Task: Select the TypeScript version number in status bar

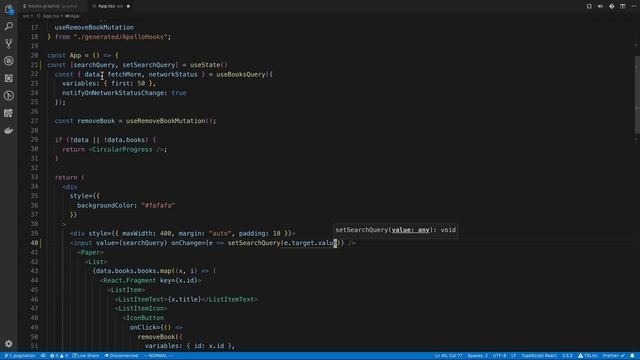Action: [567, 356]
